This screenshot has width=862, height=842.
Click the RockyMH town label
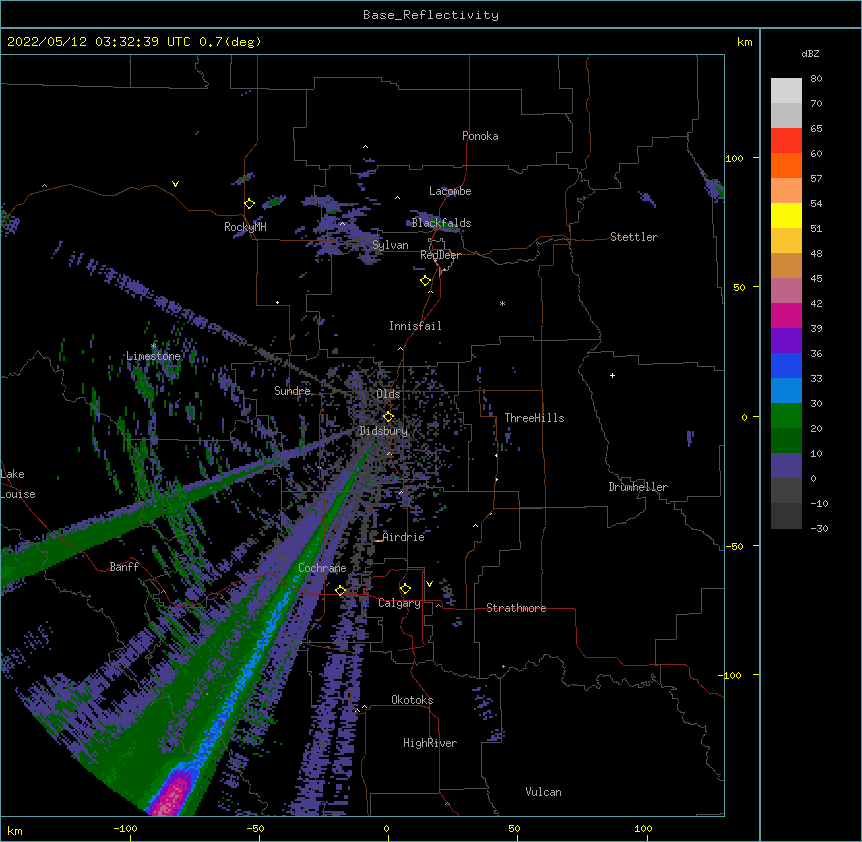[x=245, y=227]
